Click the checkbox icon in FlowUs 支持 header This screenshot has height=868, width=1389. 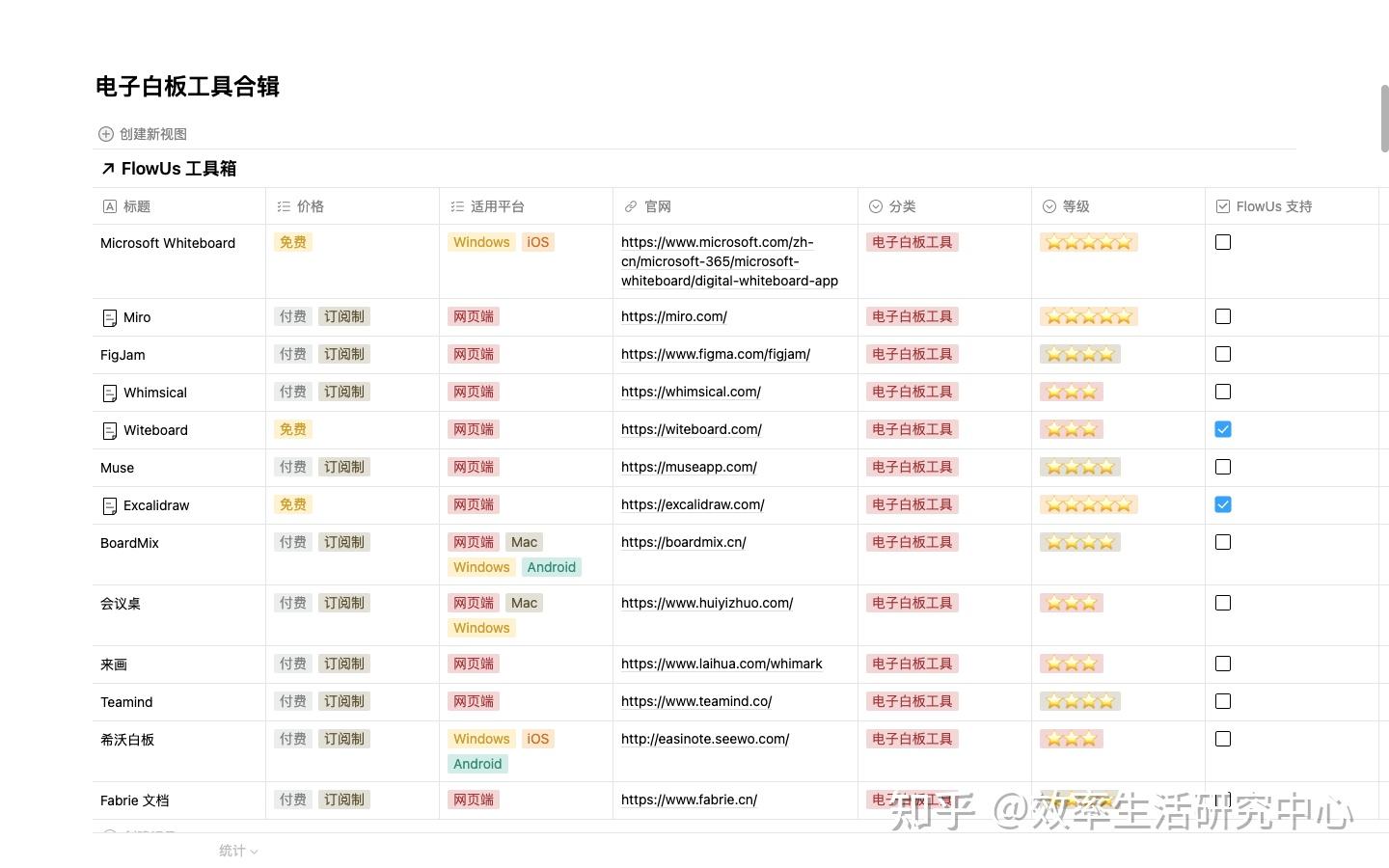click(1223, 206)
